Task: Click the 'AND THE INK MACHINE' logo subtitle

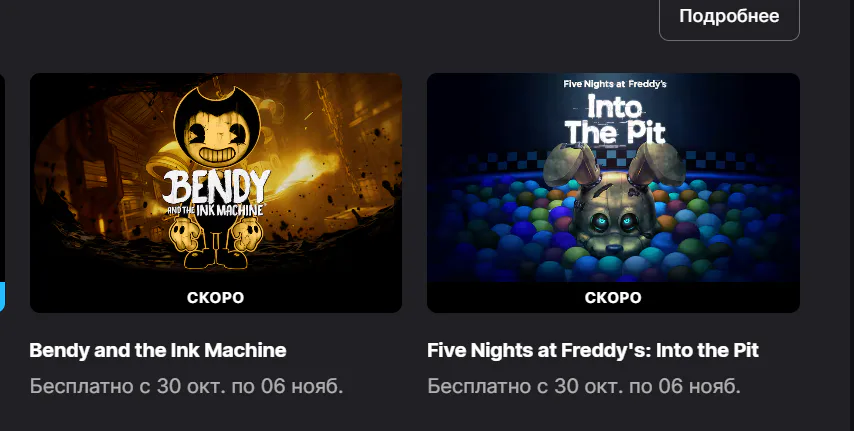Action: click(x=216, y=210)
